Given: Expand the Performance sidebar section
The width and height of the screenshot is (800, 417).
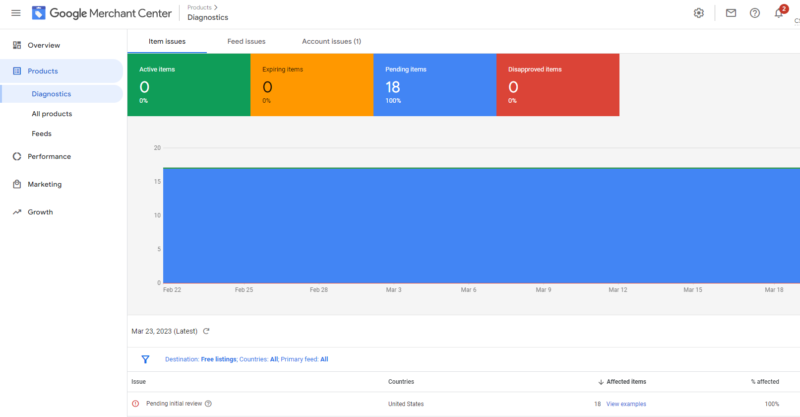Looking at the screenshot, I should click(x=49, y=156).
